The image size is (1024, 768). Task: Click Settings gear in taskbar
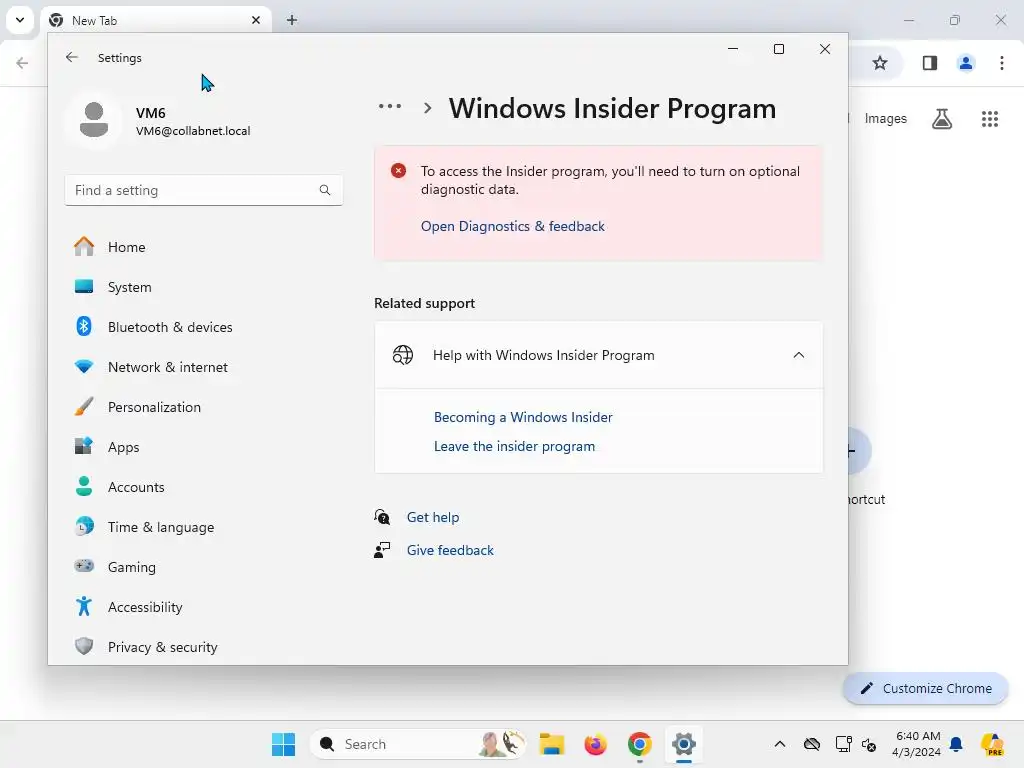click(x=684, y=744)
